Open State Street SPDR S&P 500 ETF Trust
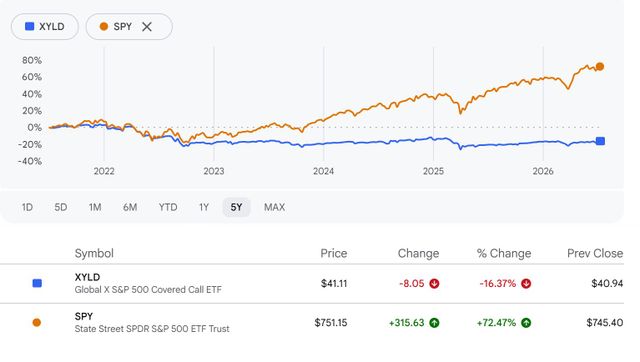 click(x=152, y=329)
